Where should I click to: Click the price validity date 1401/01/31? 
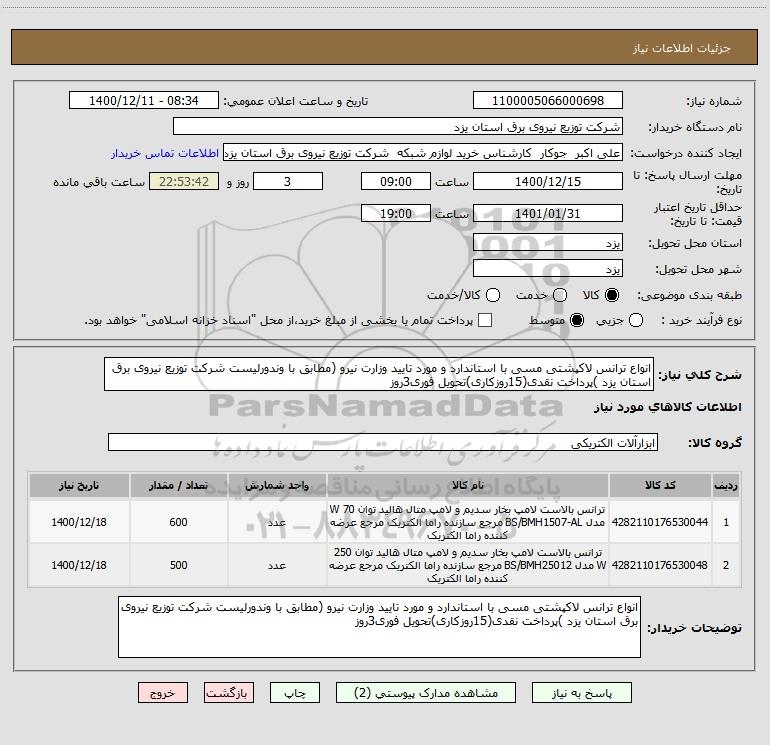548,213
